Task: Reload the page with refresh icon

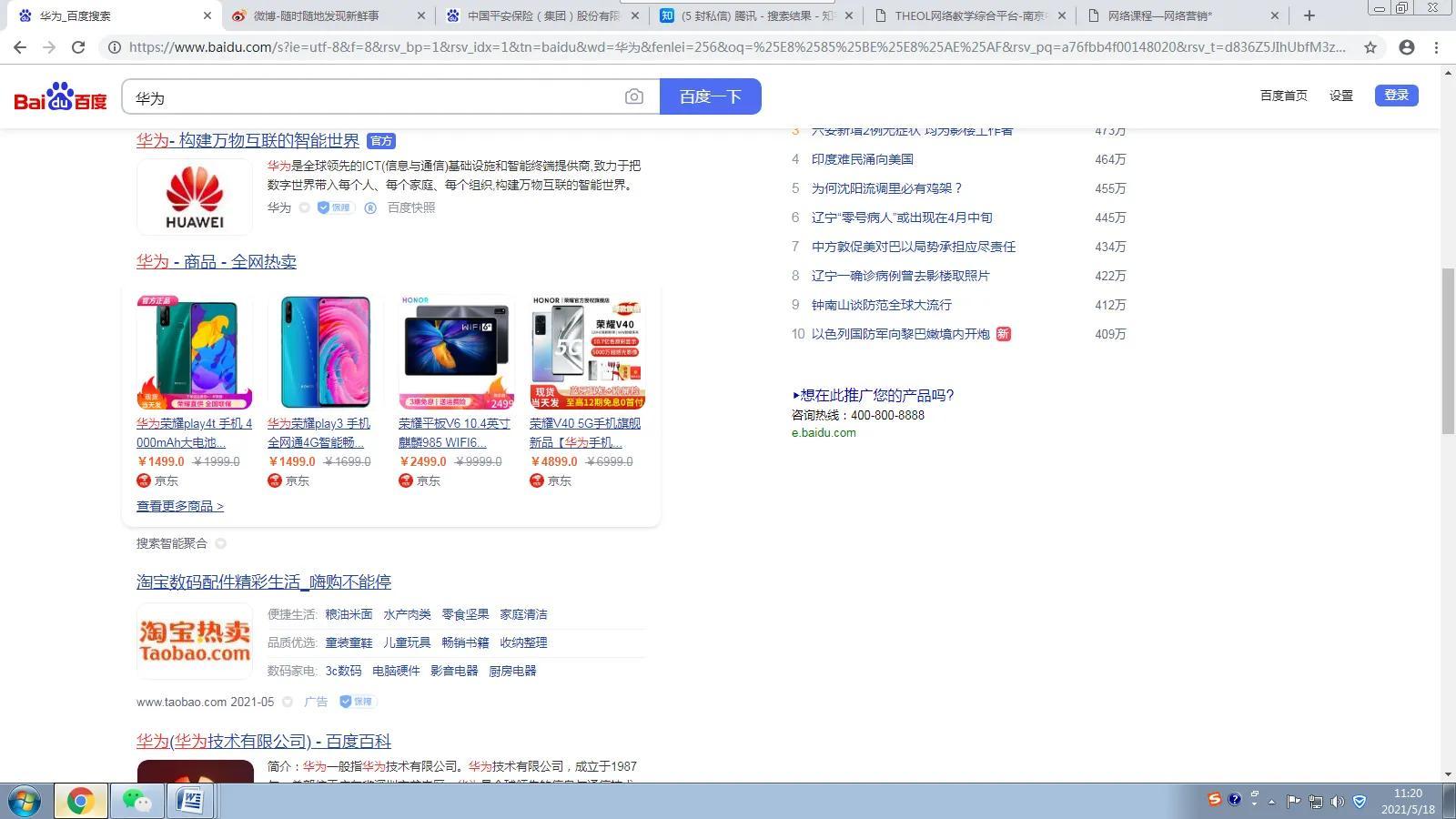Action: tap(78, 47)
